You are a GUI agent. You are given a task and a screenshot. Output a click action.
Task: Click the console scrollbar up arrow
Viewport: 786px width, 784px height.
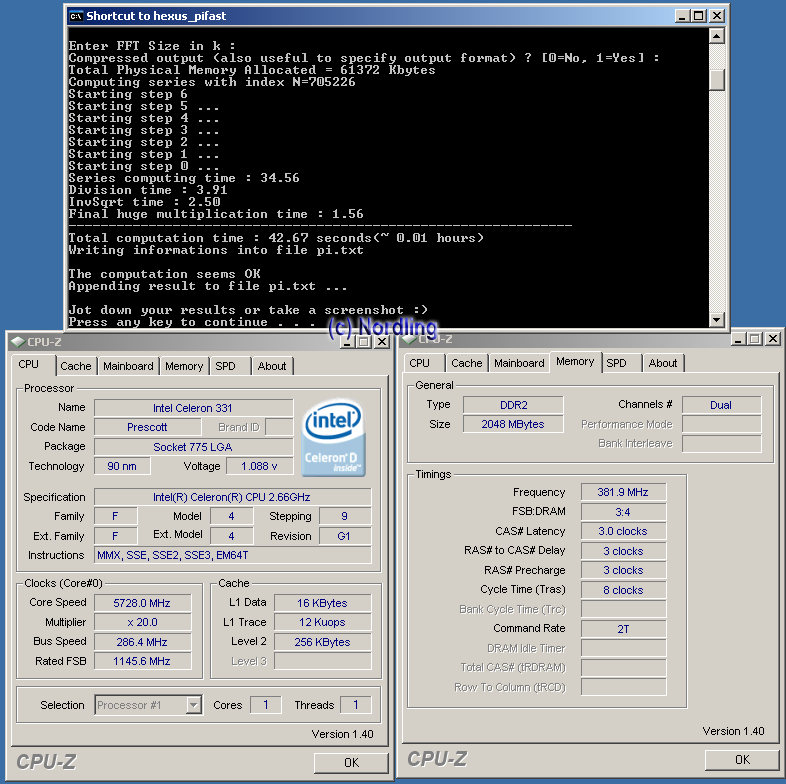coord(717,36)
